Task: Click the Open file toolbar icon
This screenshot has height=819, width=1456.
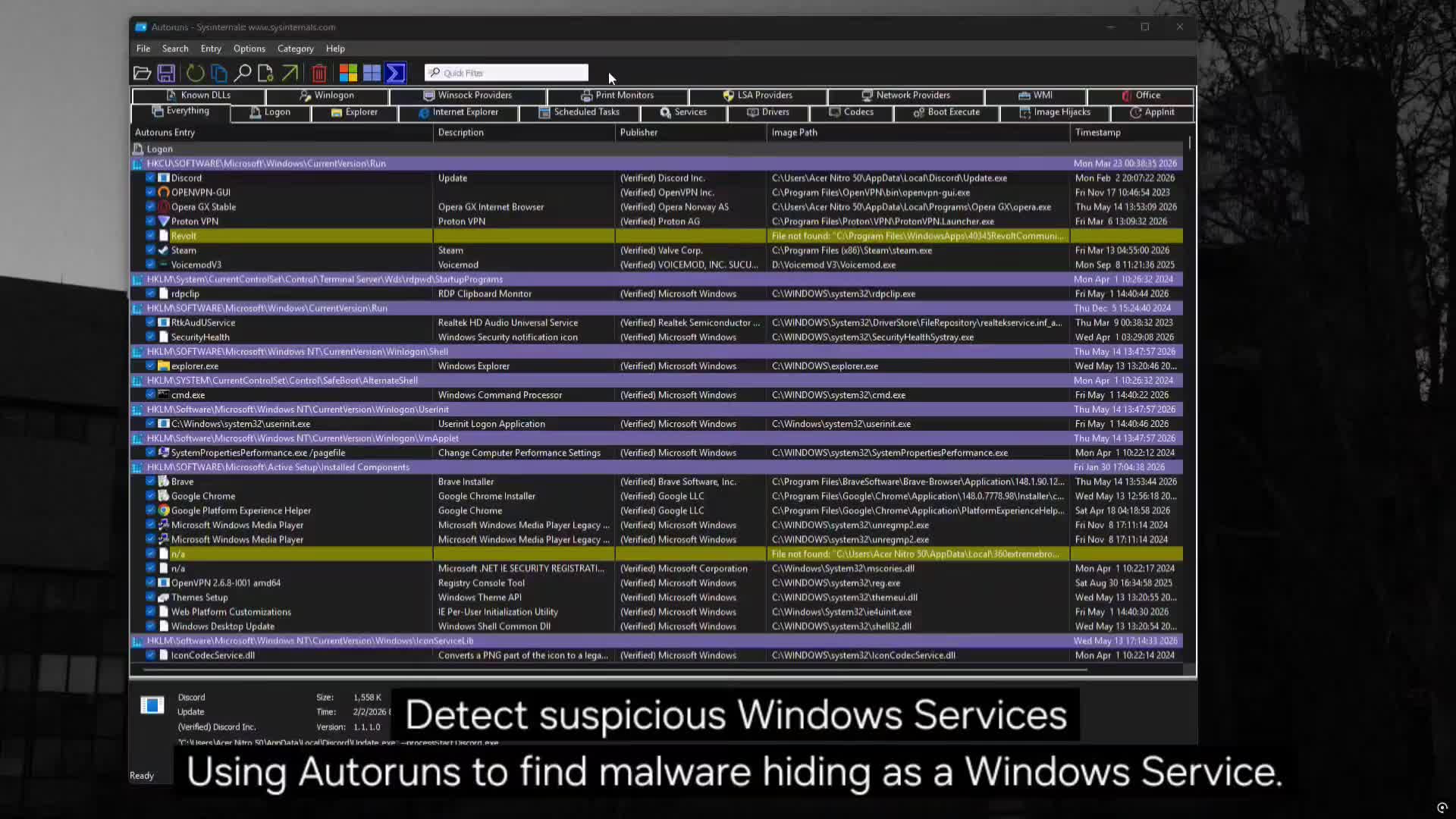Action: pos(142,73)
